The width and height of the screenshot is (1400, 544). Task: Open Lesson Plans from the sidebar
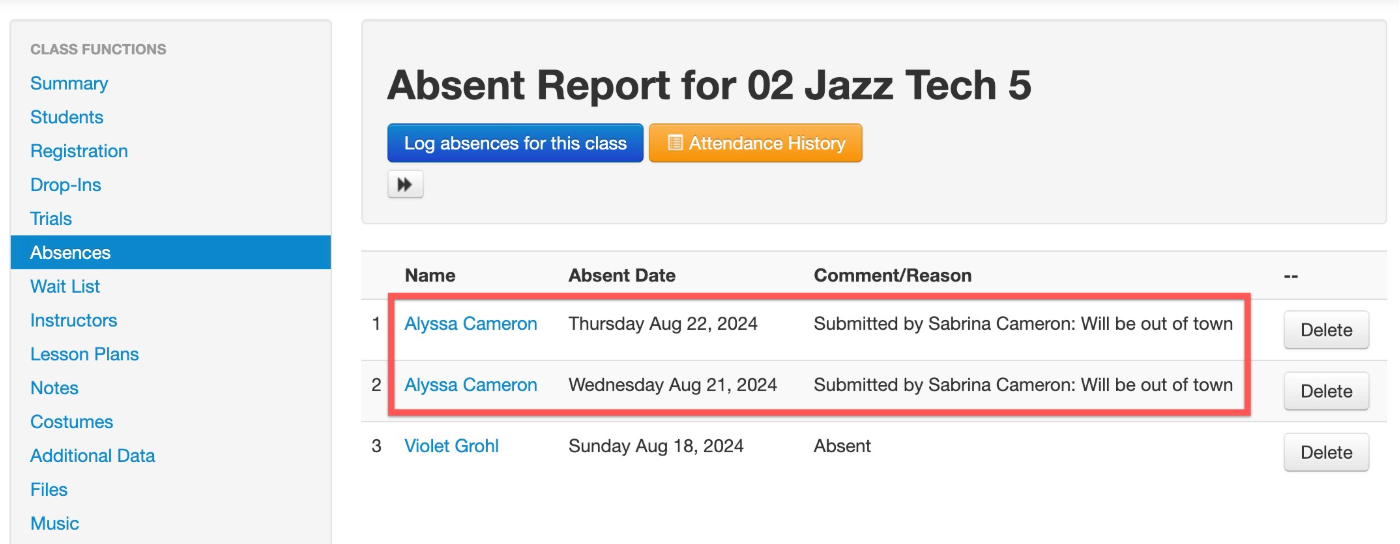pyautogui.click(x=85, y=354)
